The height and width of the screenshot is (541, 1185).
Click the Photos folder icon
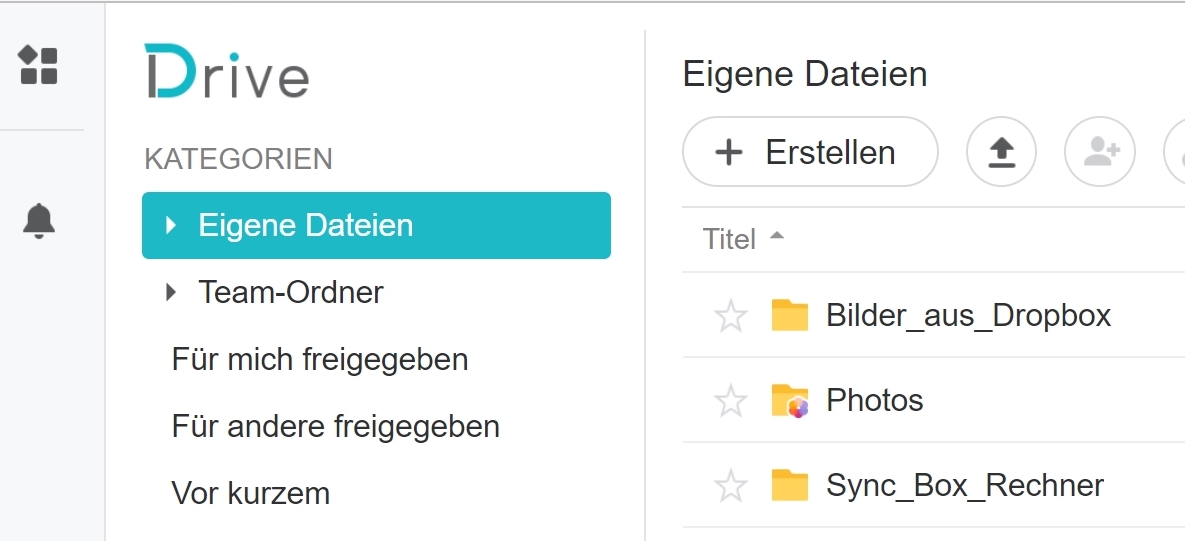[x=790, y=400]
